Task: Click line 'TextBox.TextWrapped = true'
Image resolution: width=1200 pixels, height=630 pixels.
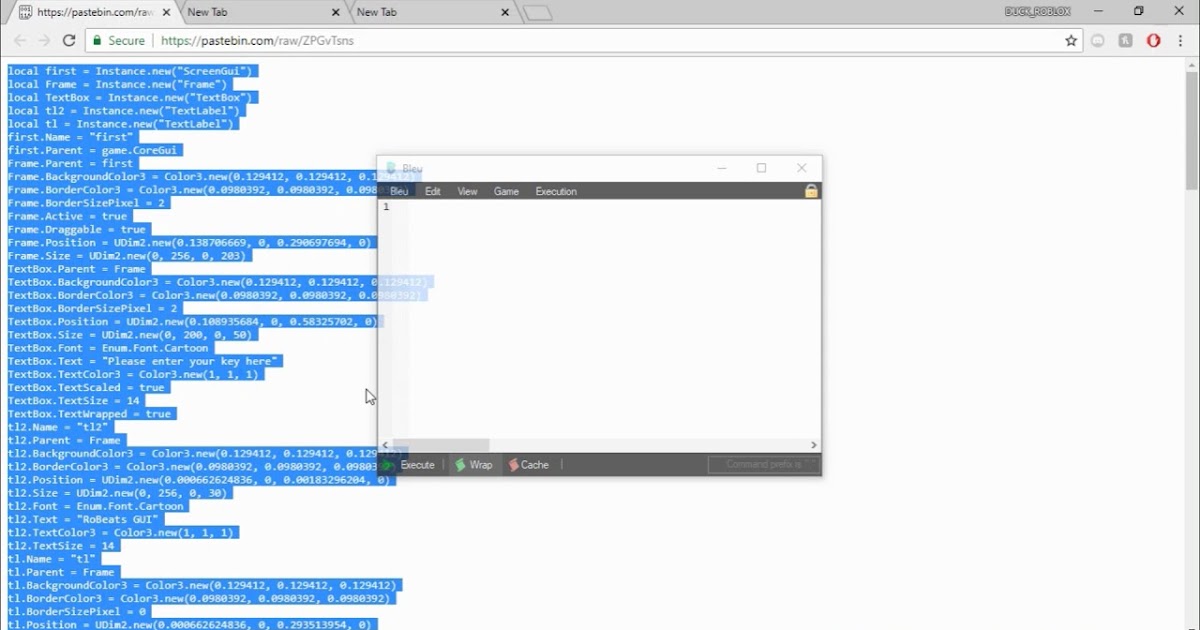Action: (91, 414)
